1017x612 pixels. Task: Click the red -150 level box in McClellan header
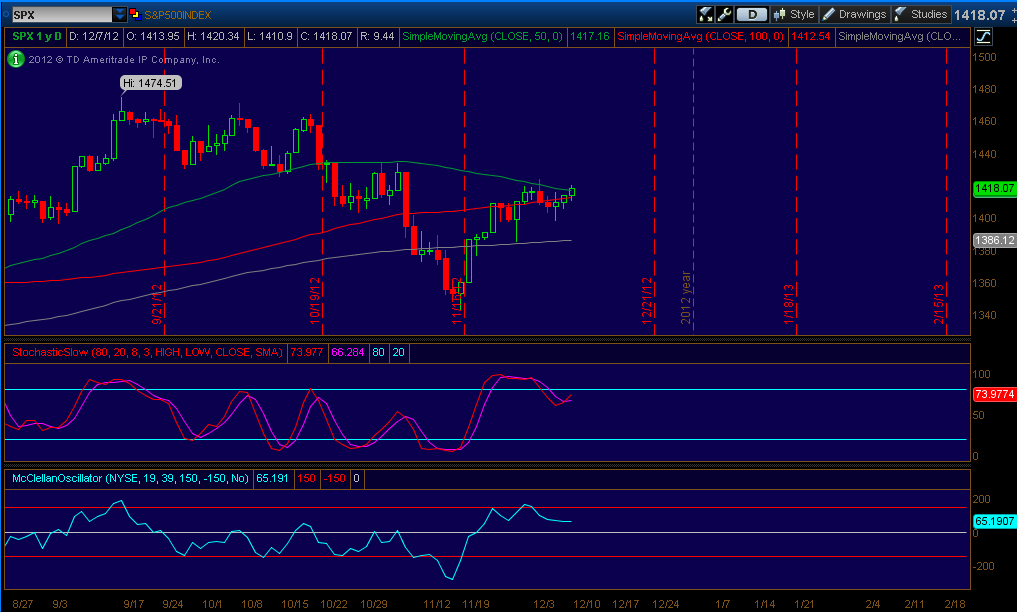click(335, 478)
